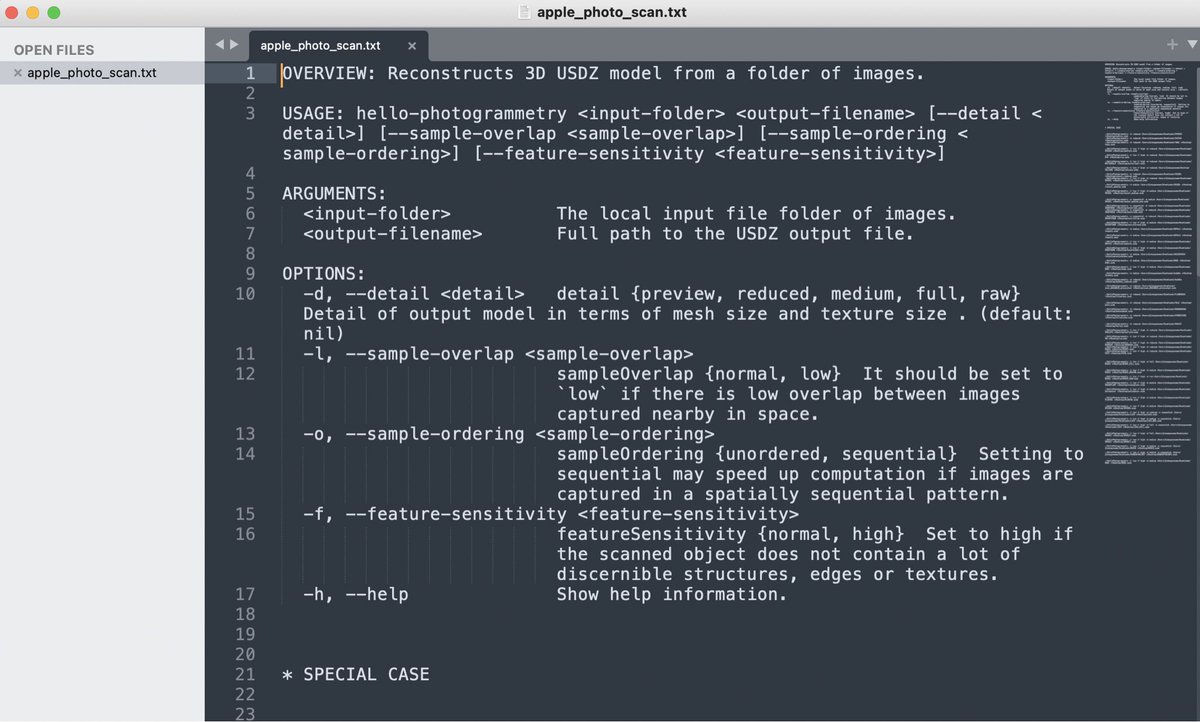Click the <output-filename> argument text

coord(393,233)
